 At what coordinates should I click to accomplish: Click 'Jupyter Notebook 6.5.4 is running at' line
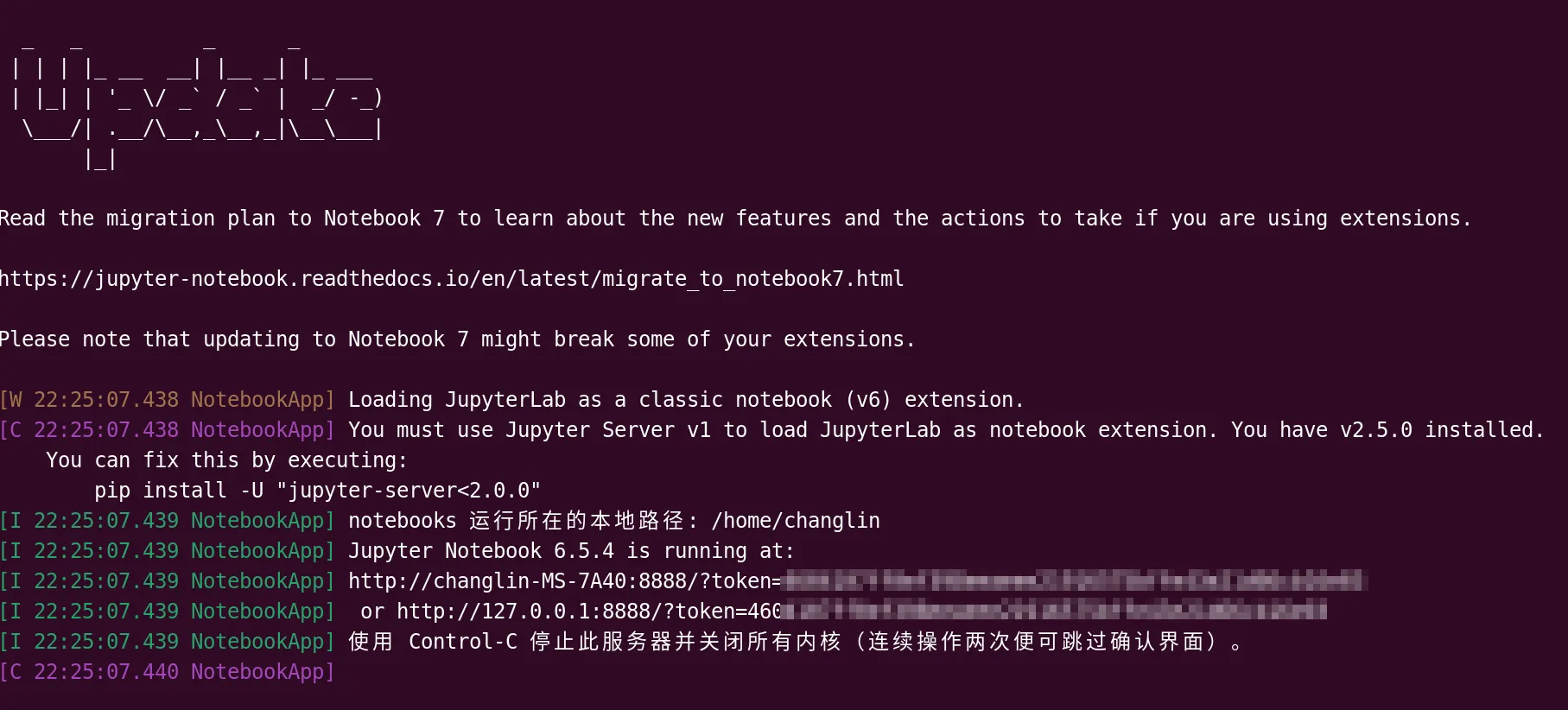click(x=570, y=551)
